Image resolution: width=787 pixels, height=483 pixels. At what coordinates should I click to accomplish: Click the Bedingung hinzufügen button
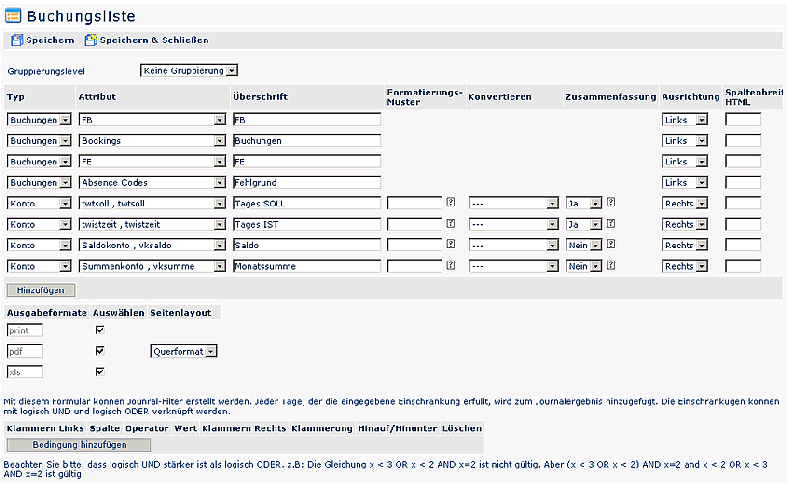coord(78,444)
